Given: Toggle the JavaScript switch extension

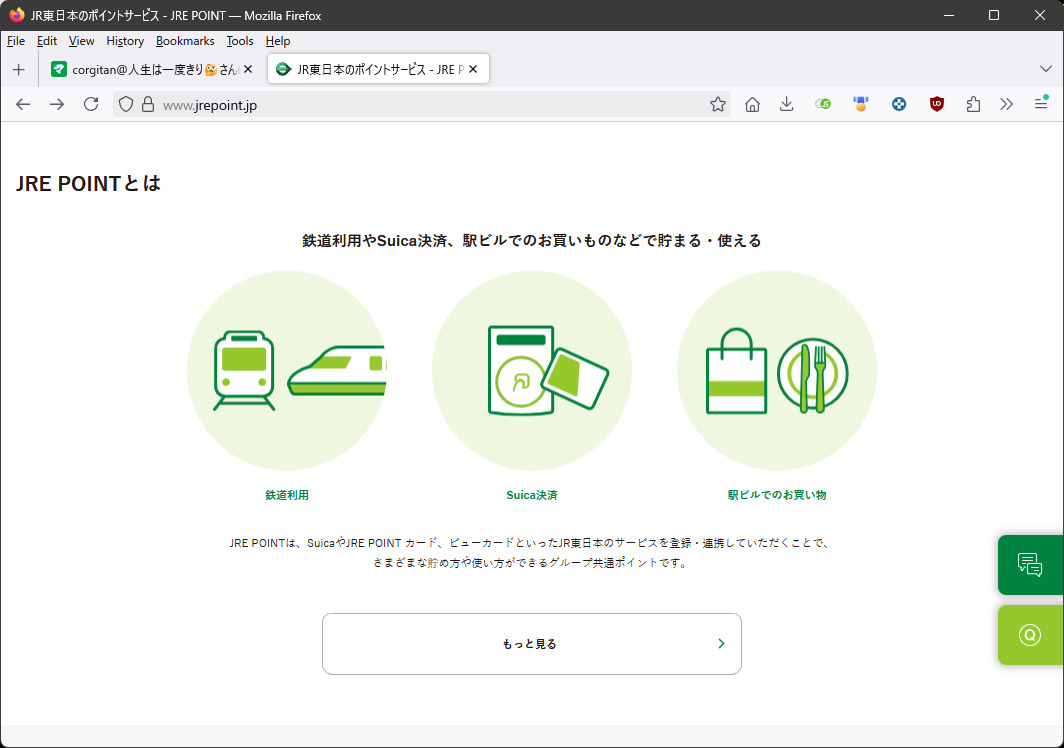Looking at the screenshot, I should pos(823,104).
